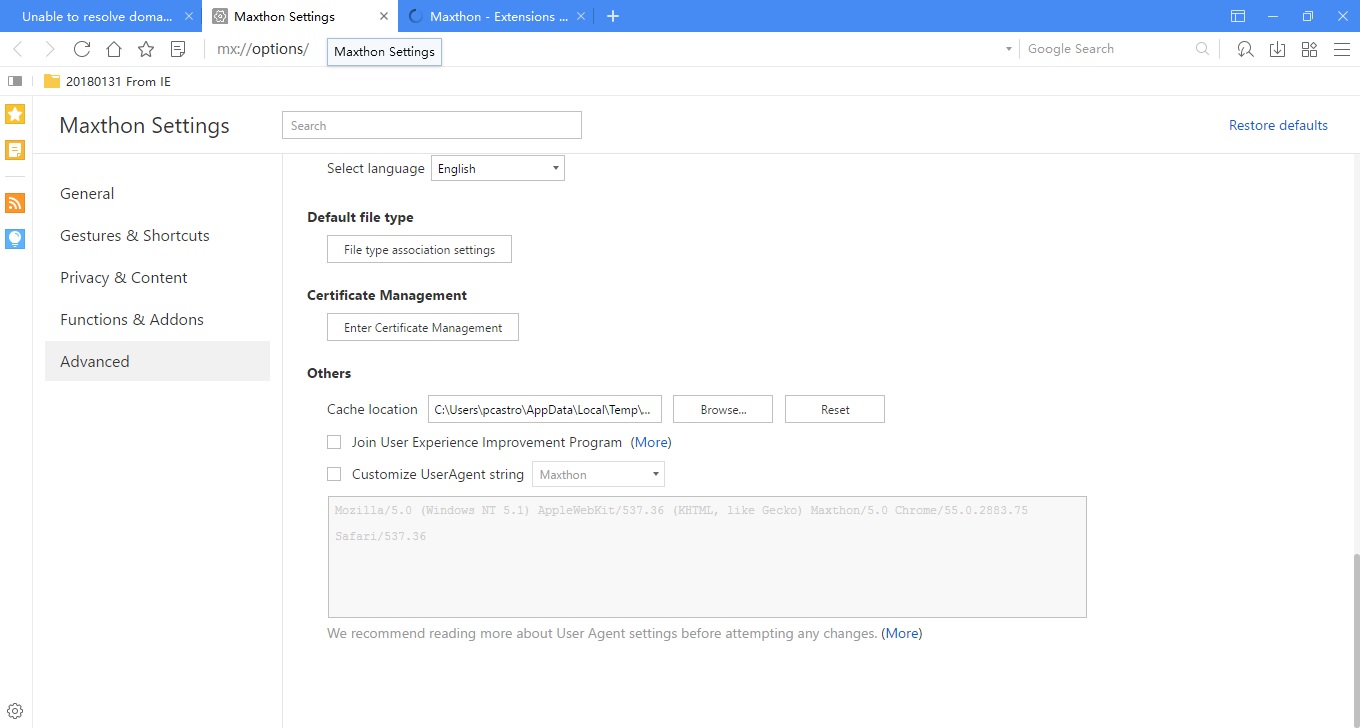Open the blue lightbulb sidebar tool
This screenshot has width=1360, height=728.
(15, 238)
